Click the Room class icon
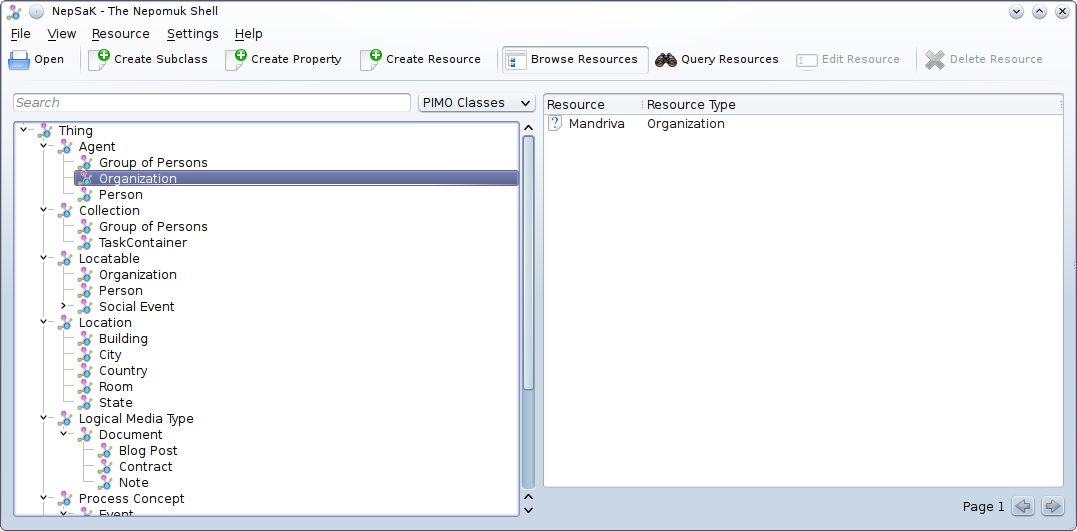 pyautogui.click(x=85, y=387)
